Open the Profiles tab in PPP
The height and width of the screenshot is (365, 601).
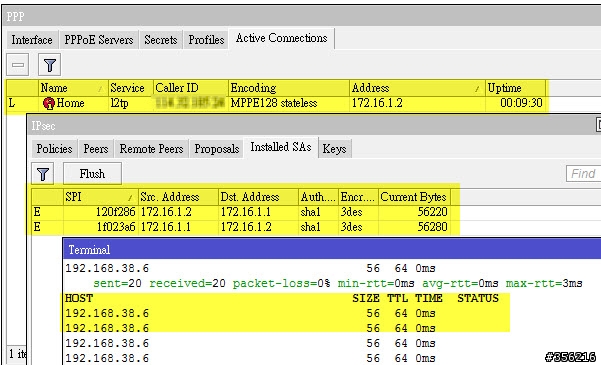(x=206, y=40)
